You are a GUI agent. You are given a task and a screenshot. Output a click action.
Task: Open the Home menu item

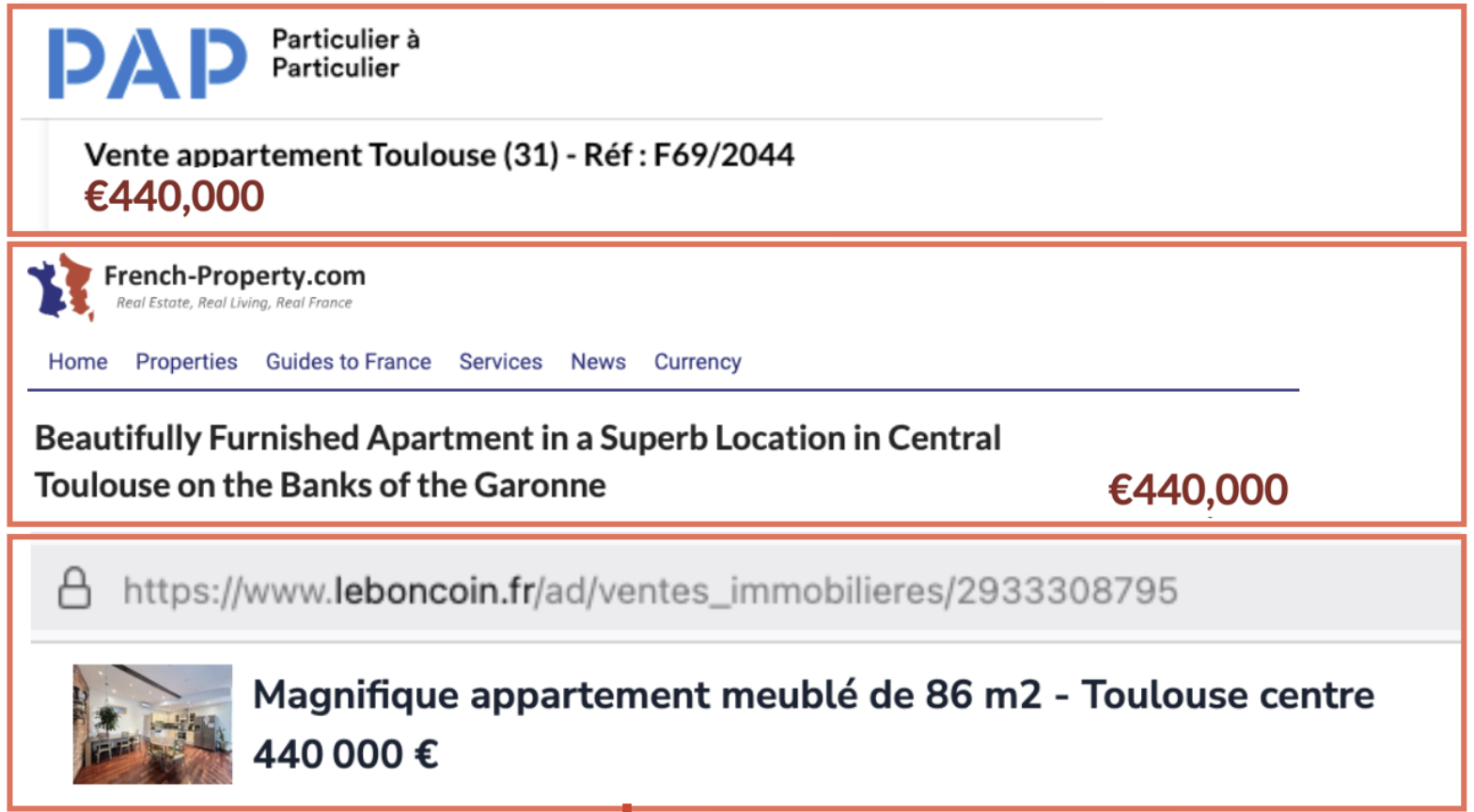pos(78,362)
